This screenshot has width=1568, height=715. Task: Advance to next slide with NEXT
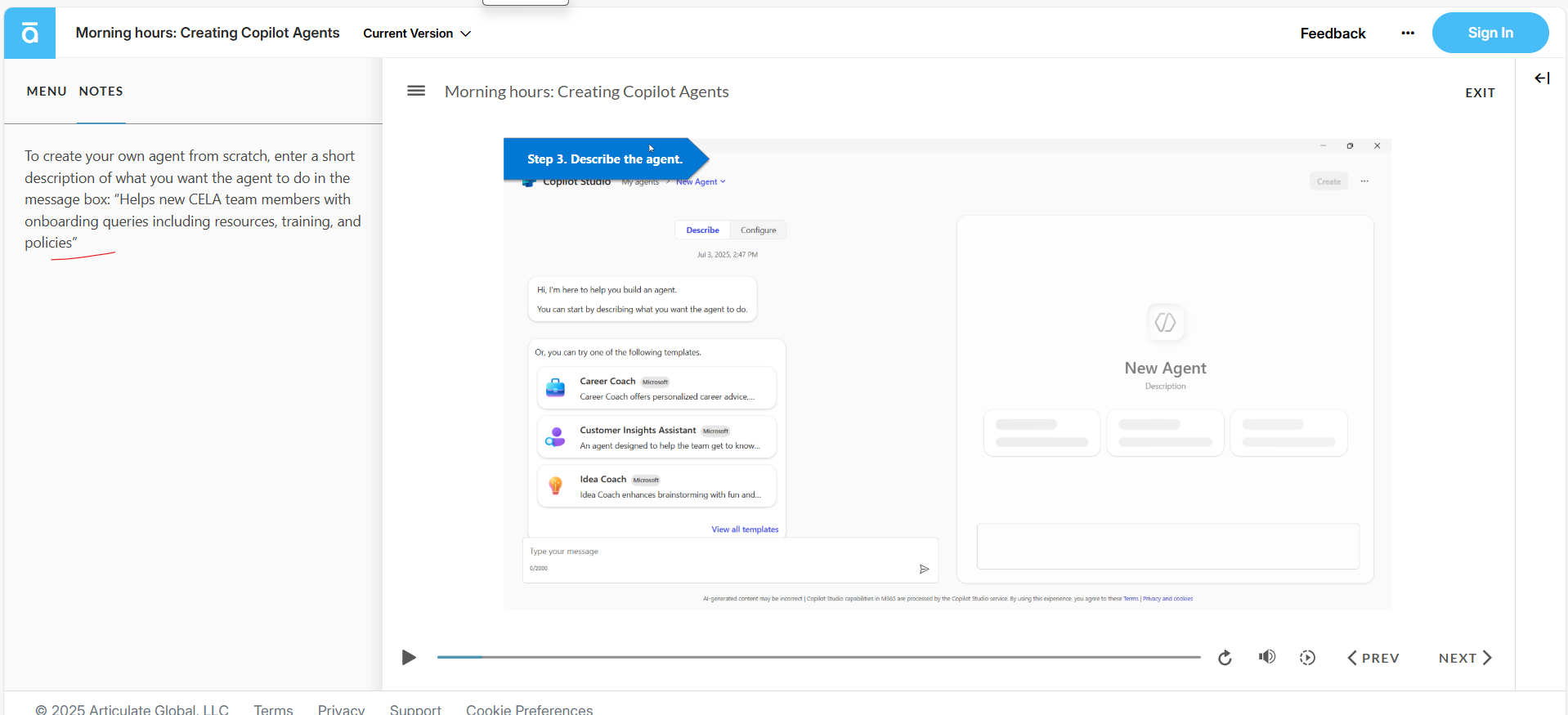click(1465, 658)
